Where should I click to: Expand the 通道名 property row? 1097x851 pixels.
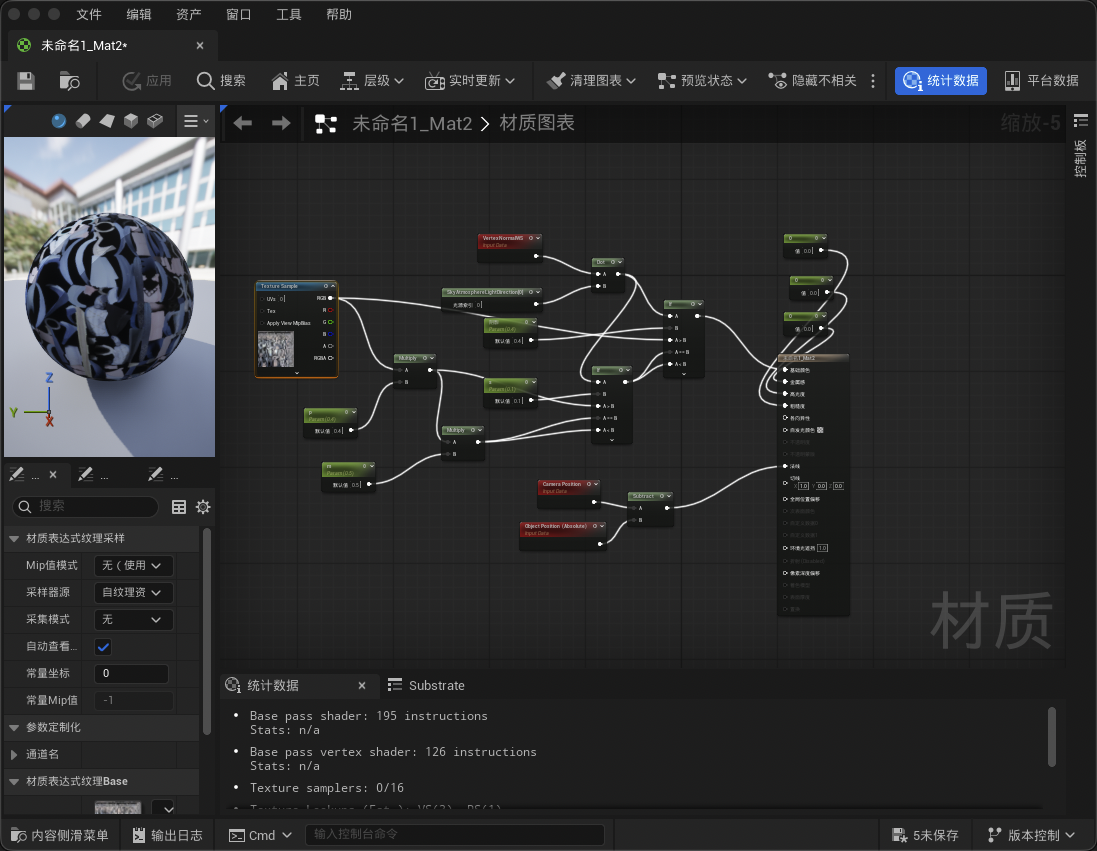click(x=14, y=754)
